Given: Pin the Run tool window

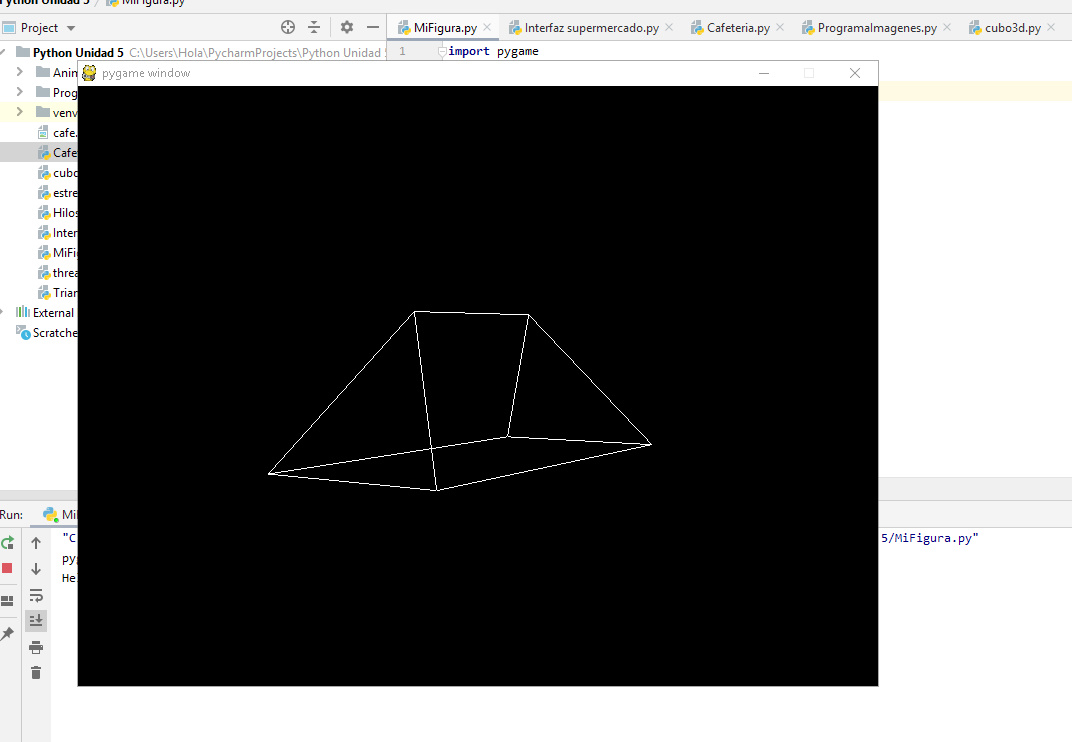Looking at the screenshot, I should 8,632.
